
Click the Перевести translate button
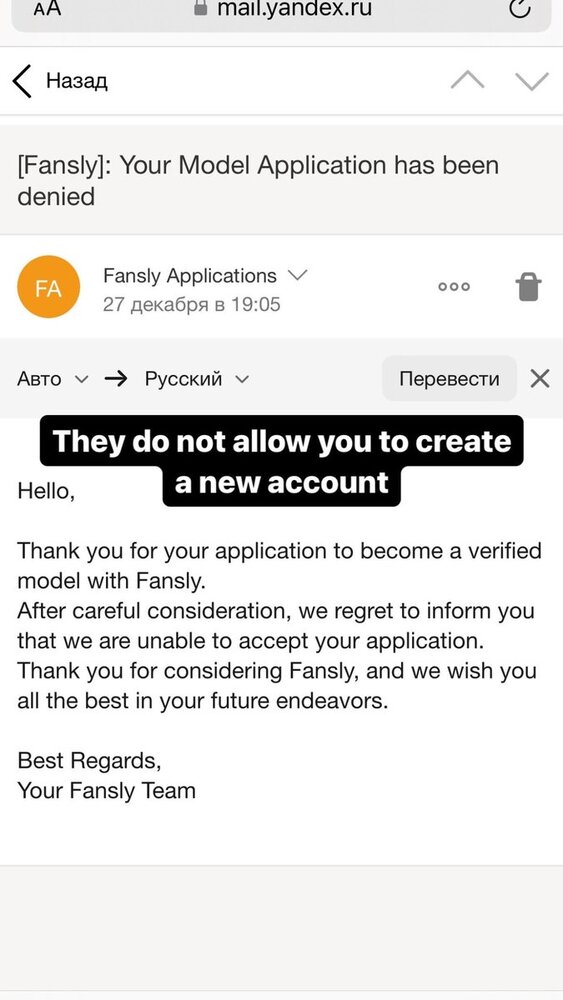point(449,379)
